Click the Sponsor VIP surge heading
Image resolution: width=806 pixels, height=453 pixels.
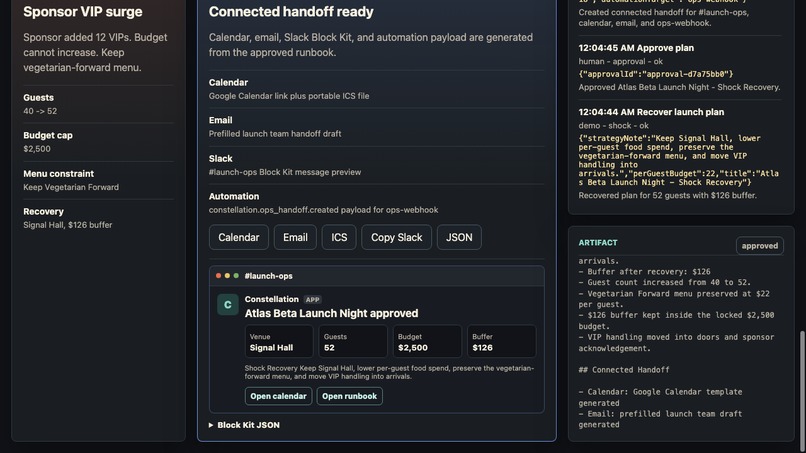[83, 12]
